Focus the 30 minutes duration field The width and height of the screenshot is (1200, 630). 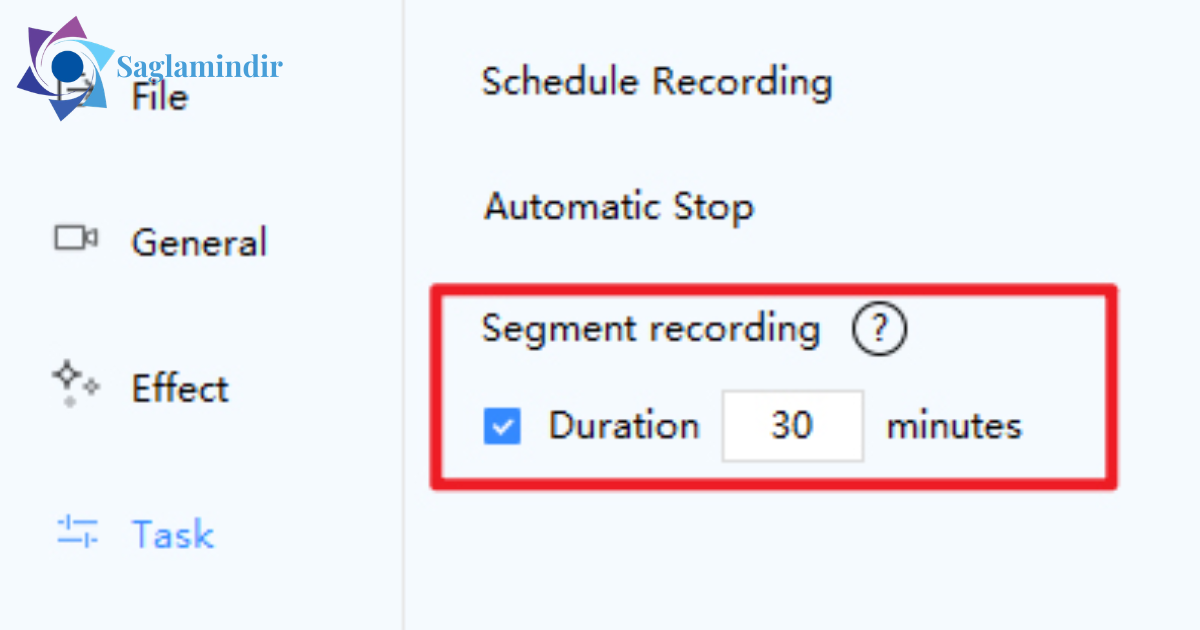[792, 427]
